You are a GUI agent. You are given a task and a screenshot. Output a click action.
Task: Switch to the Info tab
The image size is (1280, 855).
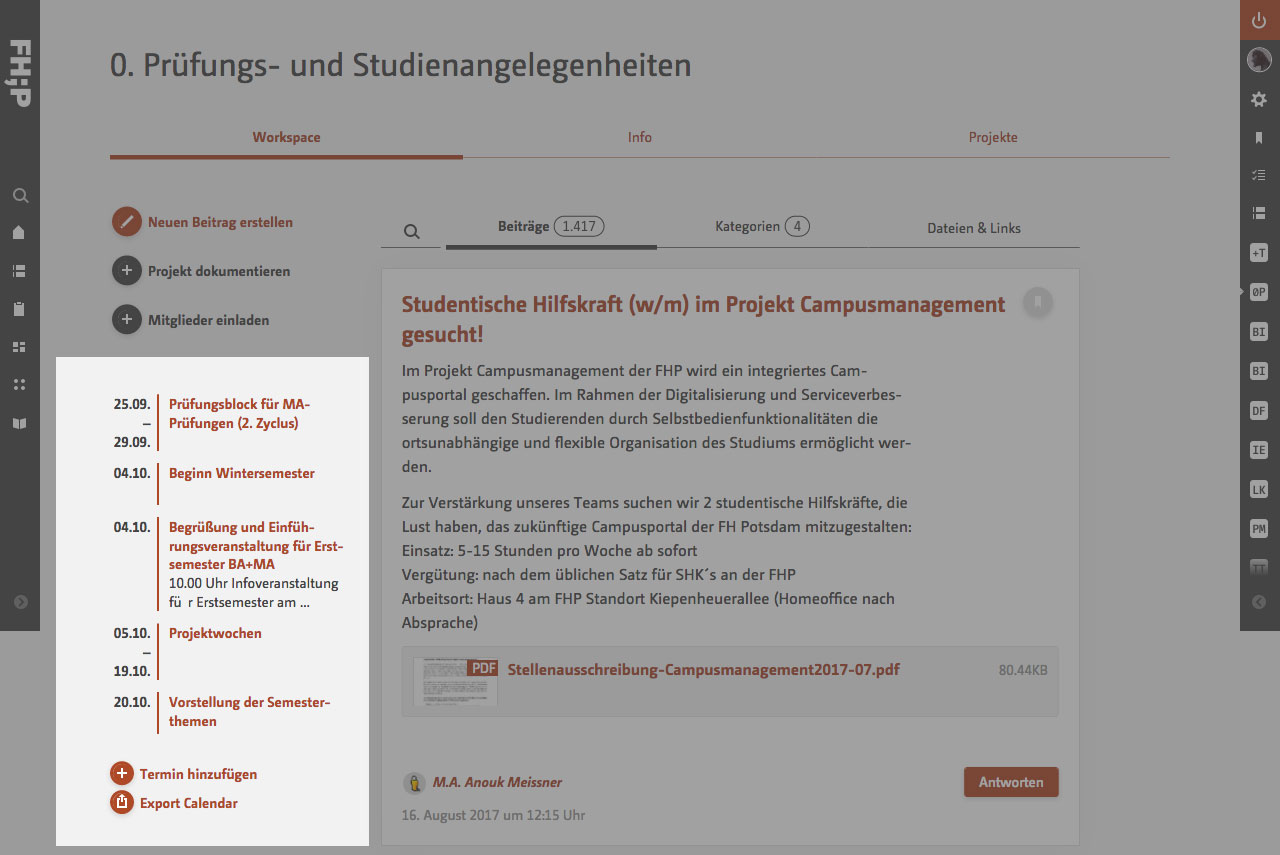pyautogui.click(x=640, y=137)
